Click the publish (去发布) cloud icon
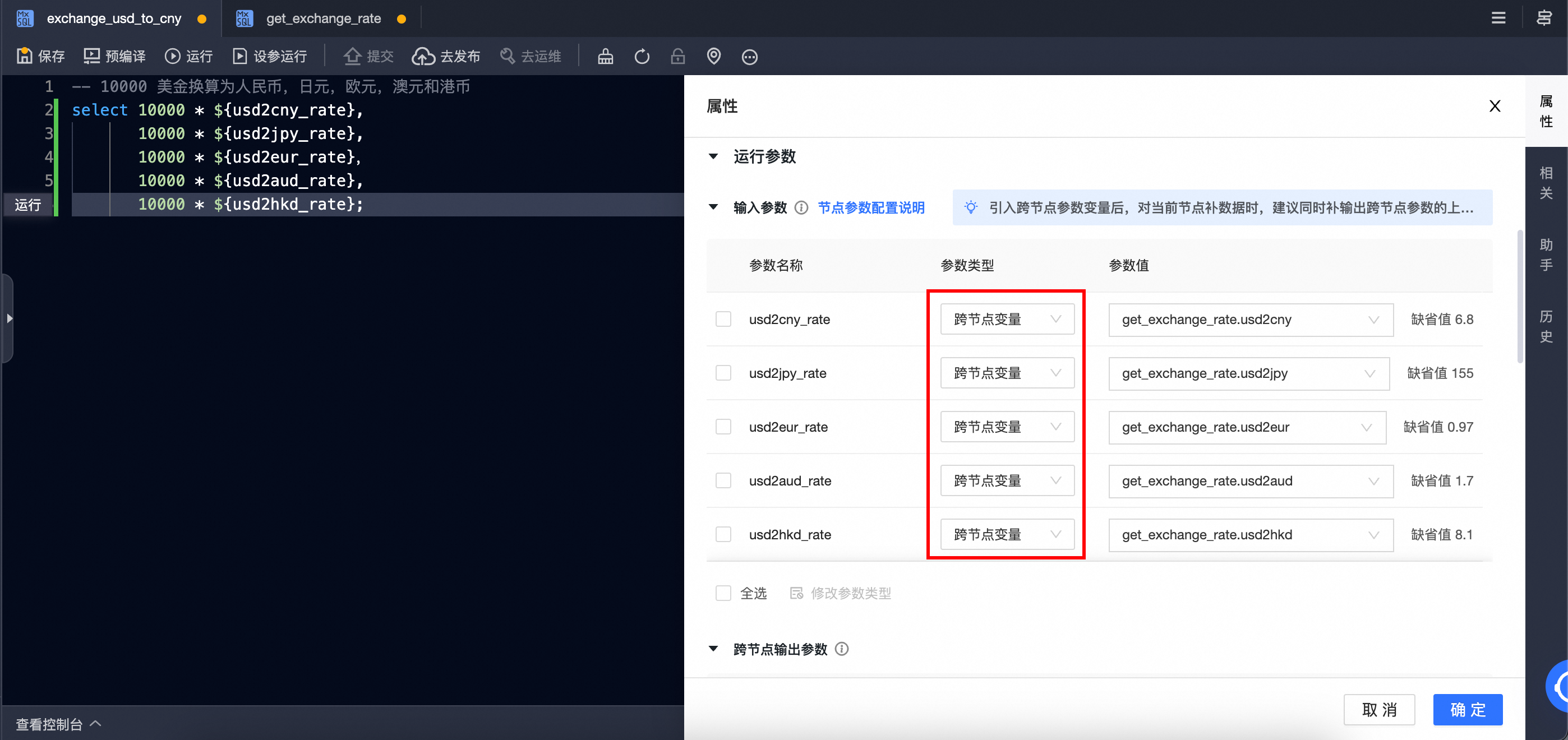 423,56
